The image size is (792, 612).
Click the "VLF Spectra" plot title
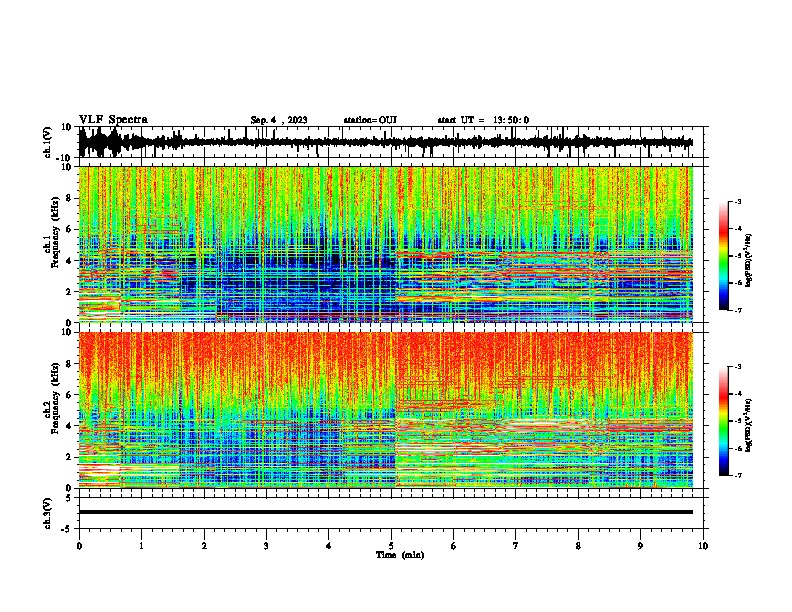(x=113, y=120)
